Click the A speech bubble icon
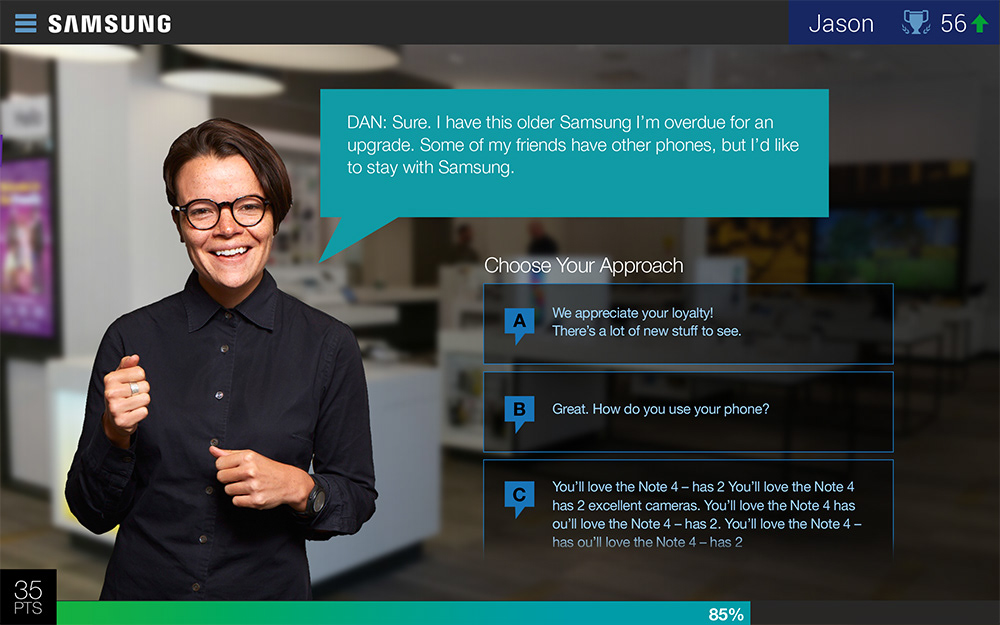 519,325
